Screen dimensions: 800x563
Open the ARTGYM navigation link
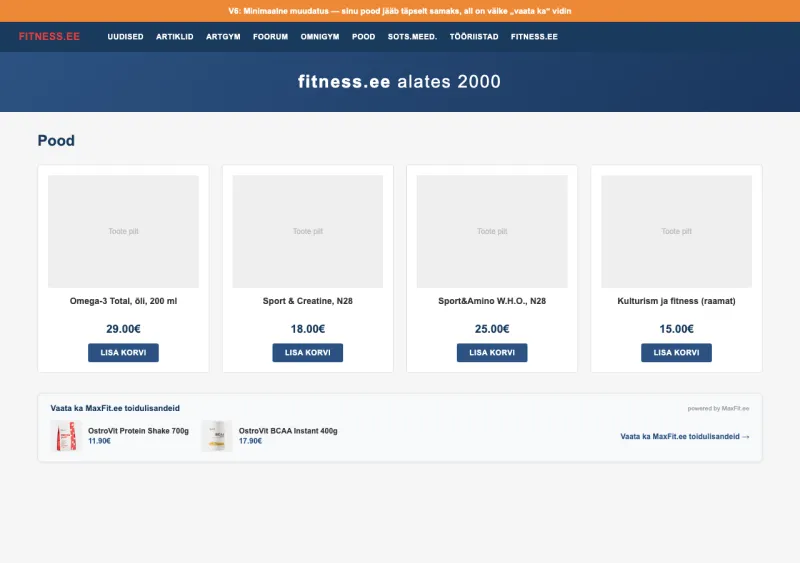point(223,36)
